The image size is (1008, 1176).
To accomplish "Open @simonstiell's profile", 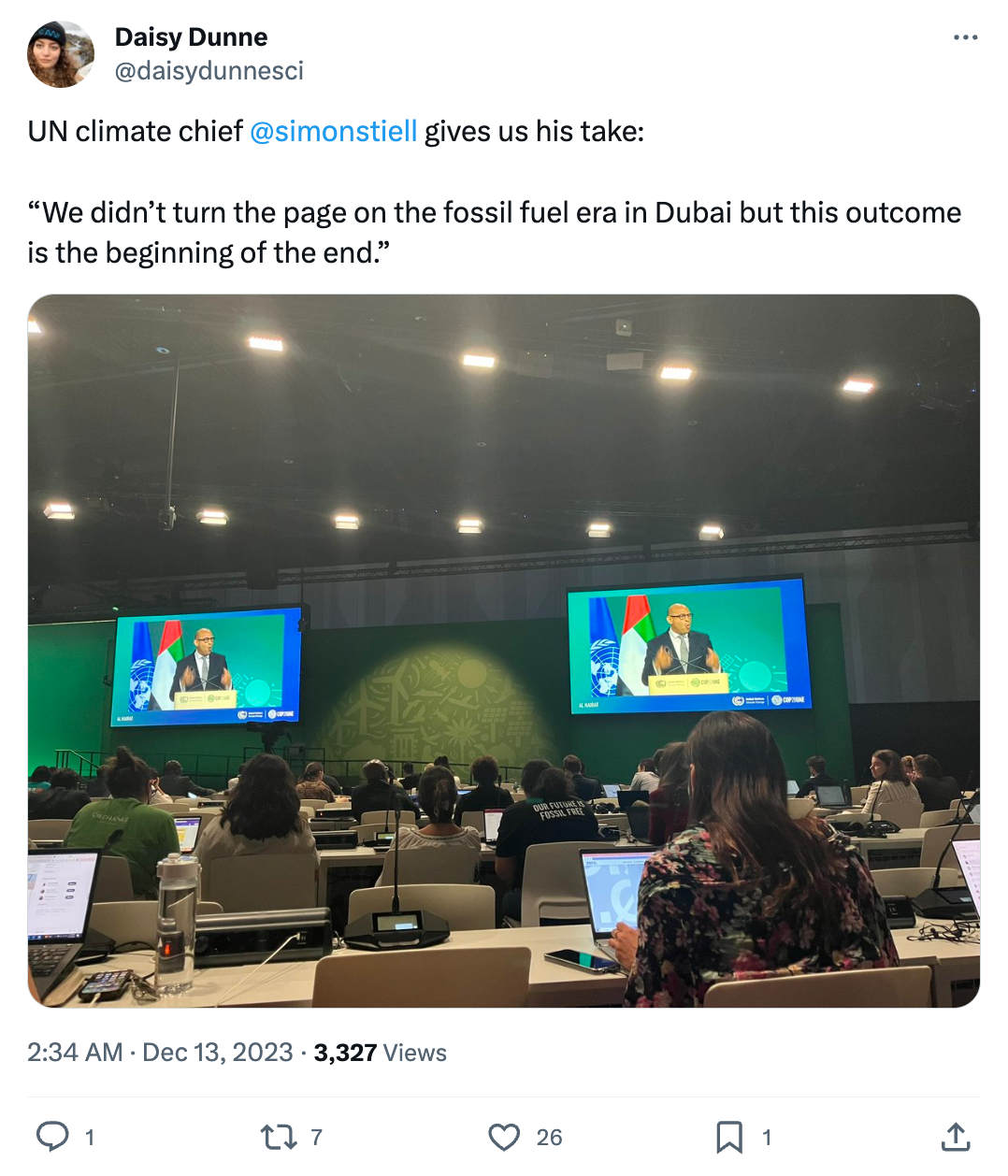I will pos(336,132).
